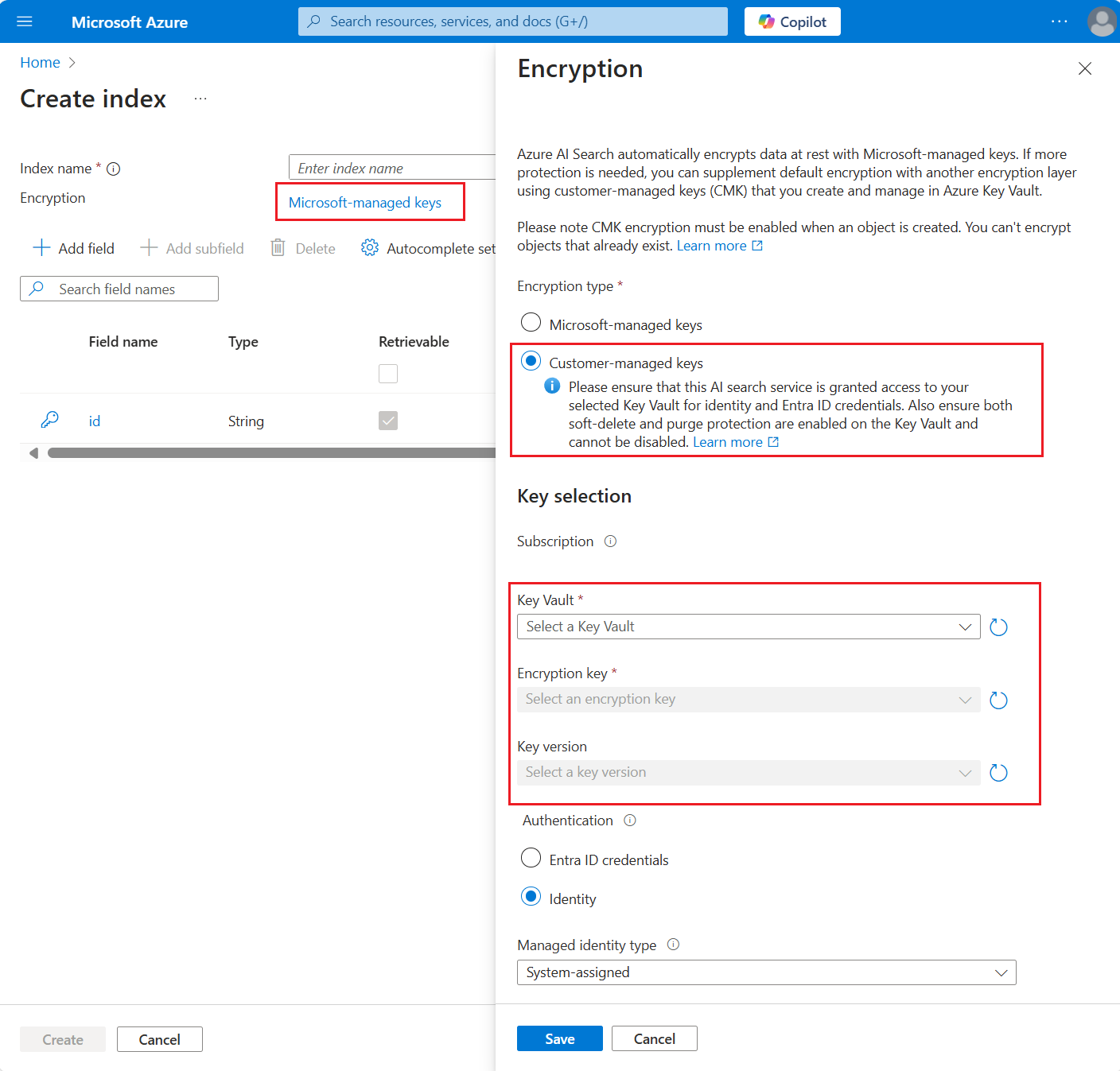The height and width of the screenshot is (1071, 1120).
Task: Open the user account avatar
Action: (1102, 21)
